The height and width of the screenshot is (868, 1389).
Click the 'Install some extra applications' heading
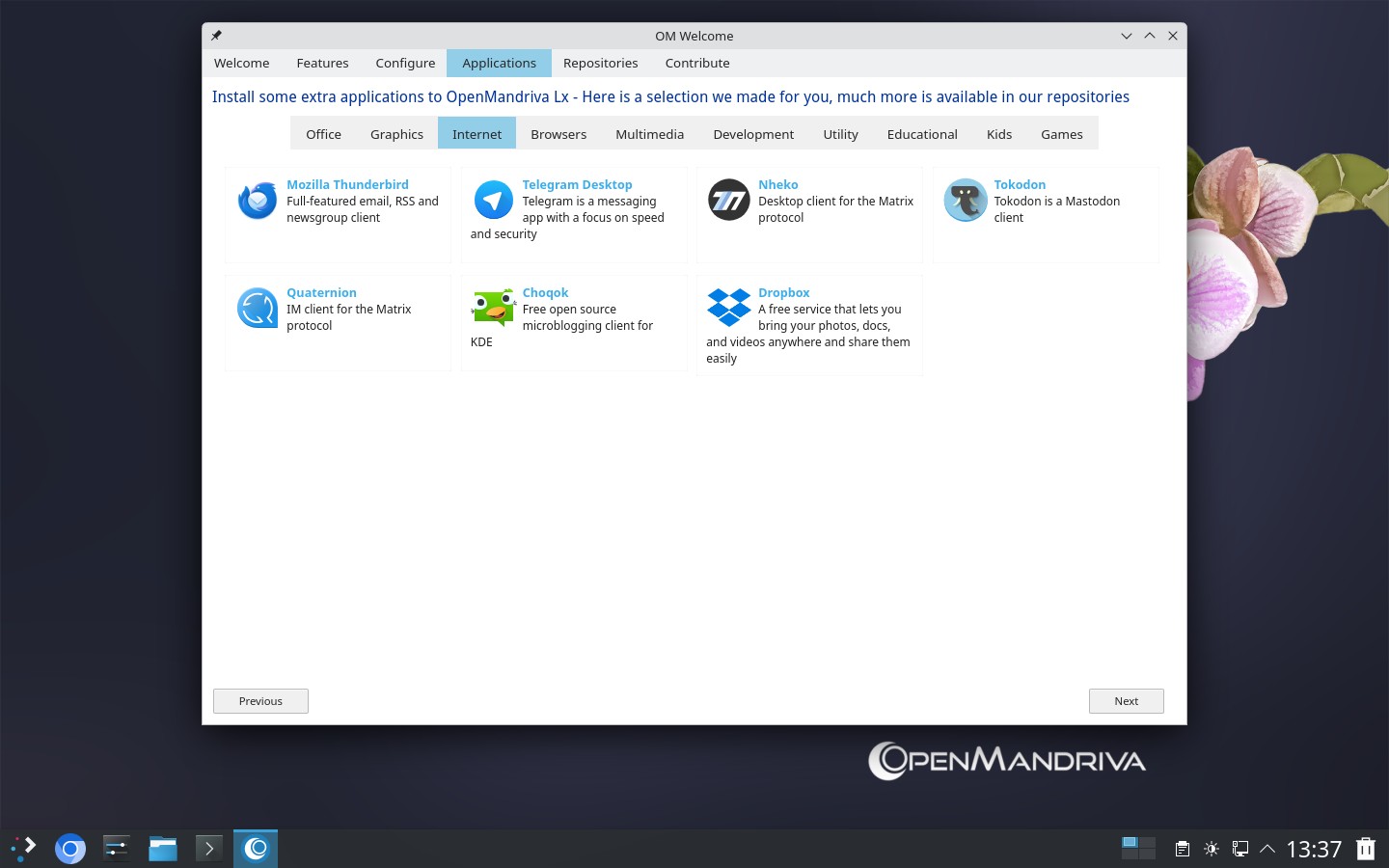670,96
